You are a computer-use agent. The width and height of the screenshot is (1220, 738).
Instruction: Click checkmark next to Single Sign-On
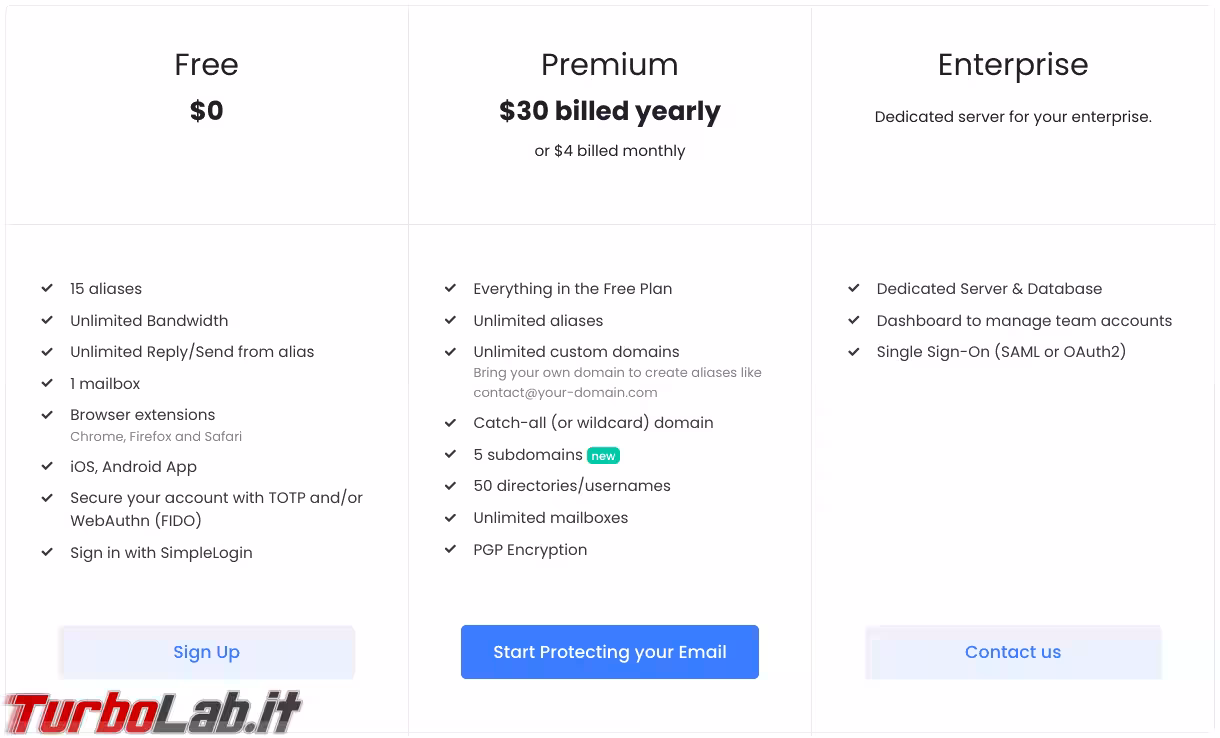[853, 351]
